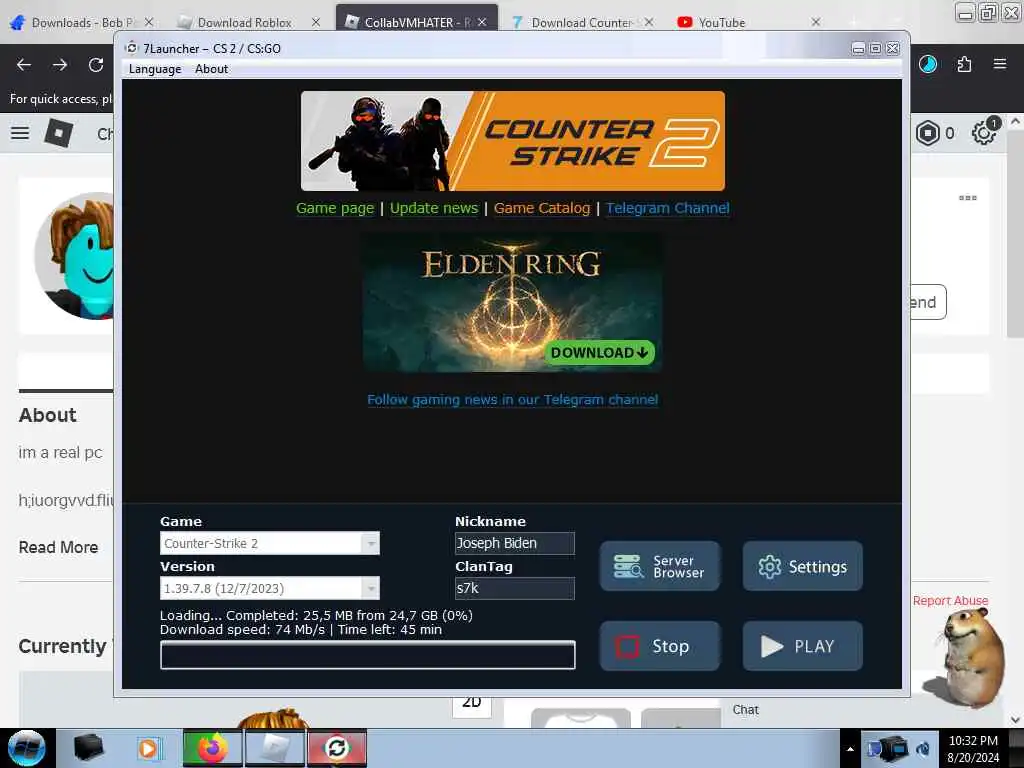The image size is (1024, 768).
Task: Open Roblox settings gear icon
Action: 984,133
